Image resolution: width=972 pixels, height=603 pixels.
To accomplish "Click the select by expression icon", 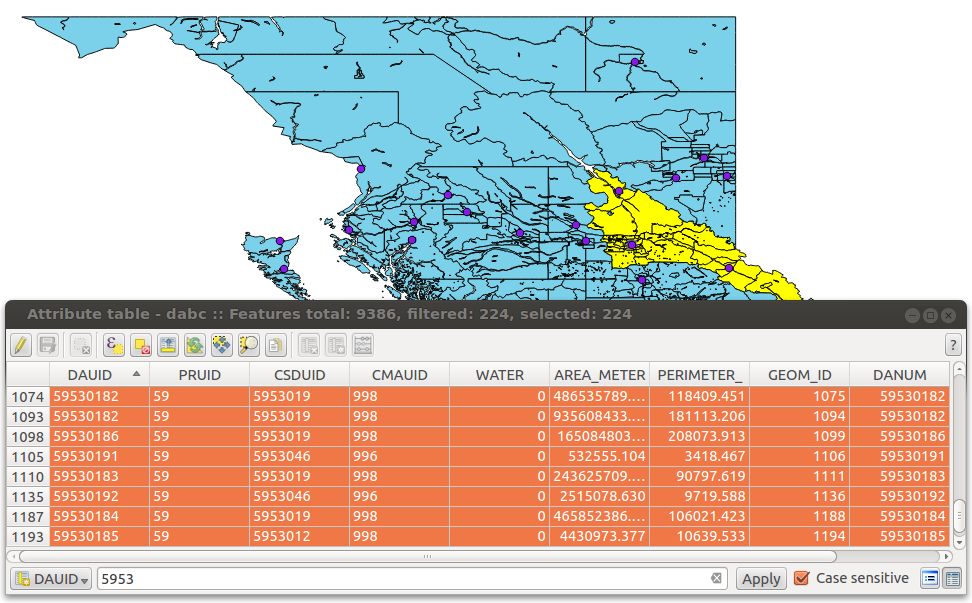I will [x=114, y=345].
